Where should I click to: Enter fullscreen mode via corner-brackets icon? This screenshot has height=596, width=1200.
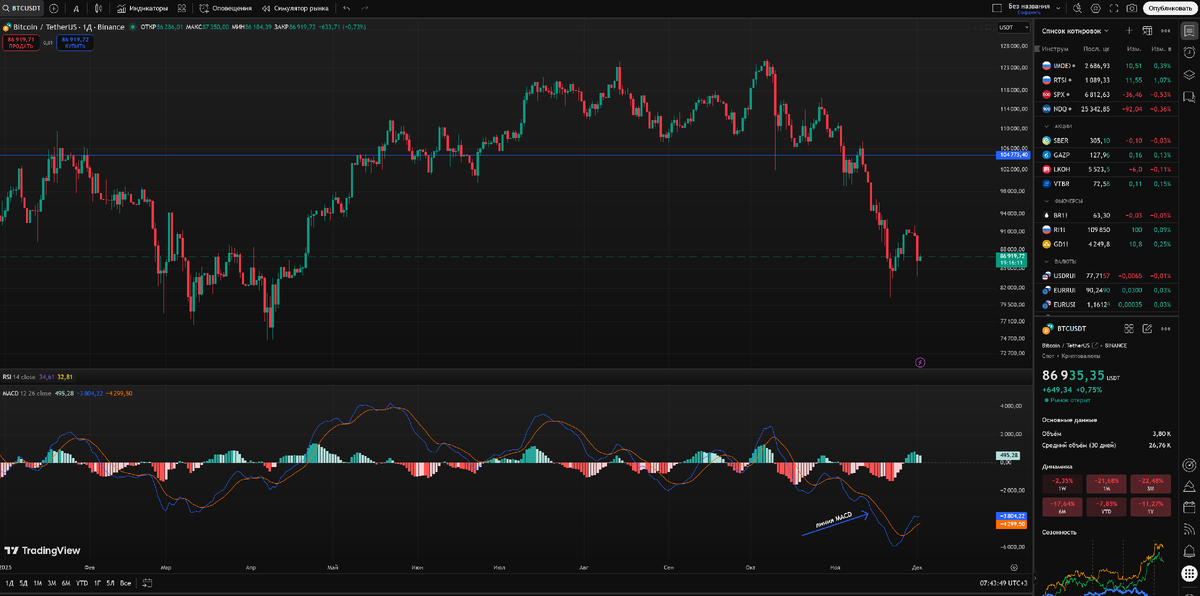[x=1114, y=8]
